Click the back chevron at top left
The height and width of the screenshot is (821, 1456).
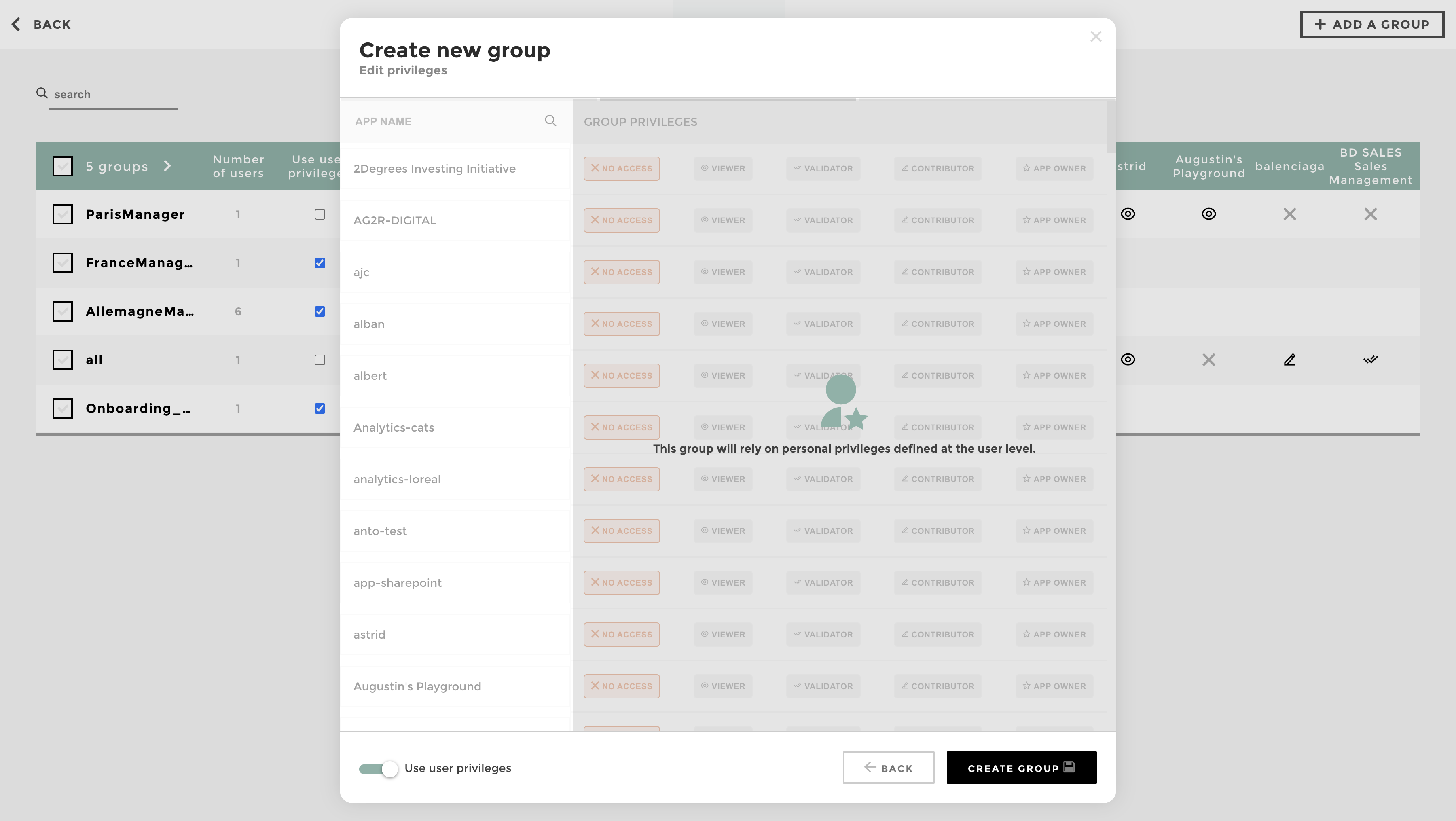click(16, 24)
